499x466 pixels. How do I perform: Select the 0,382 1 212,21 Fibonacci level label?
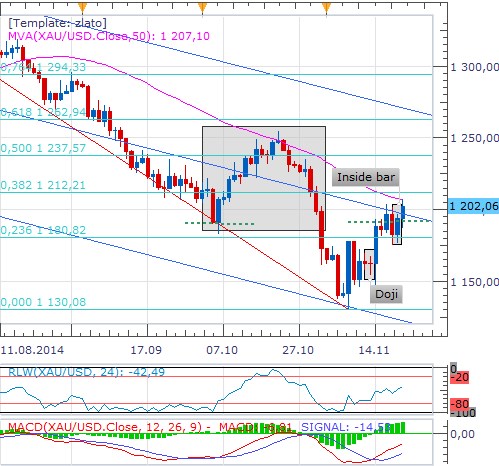43,185
